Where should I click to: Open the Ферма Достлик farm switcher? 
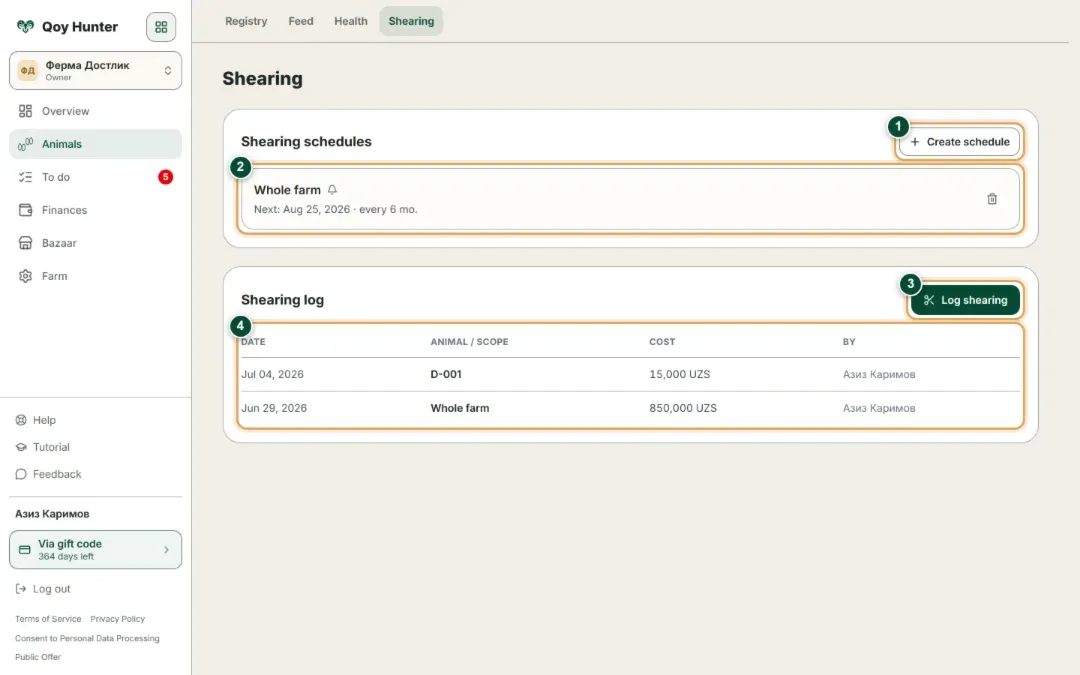95,70
